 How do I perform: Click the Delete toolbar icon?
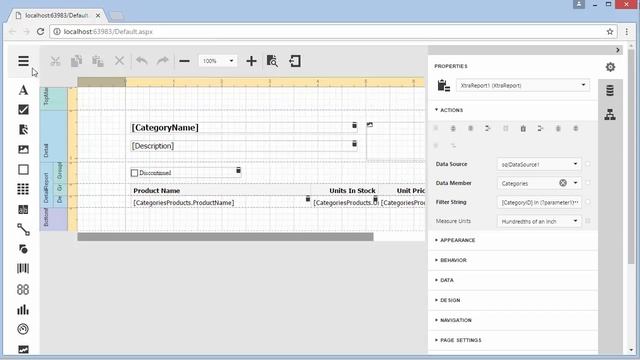click(x=119, y=61)
